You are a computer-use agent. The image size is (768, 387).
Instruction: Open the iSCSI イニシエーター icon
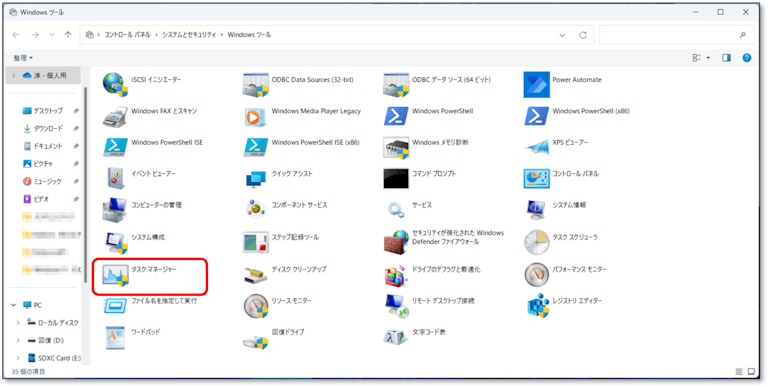click(116, 85)
